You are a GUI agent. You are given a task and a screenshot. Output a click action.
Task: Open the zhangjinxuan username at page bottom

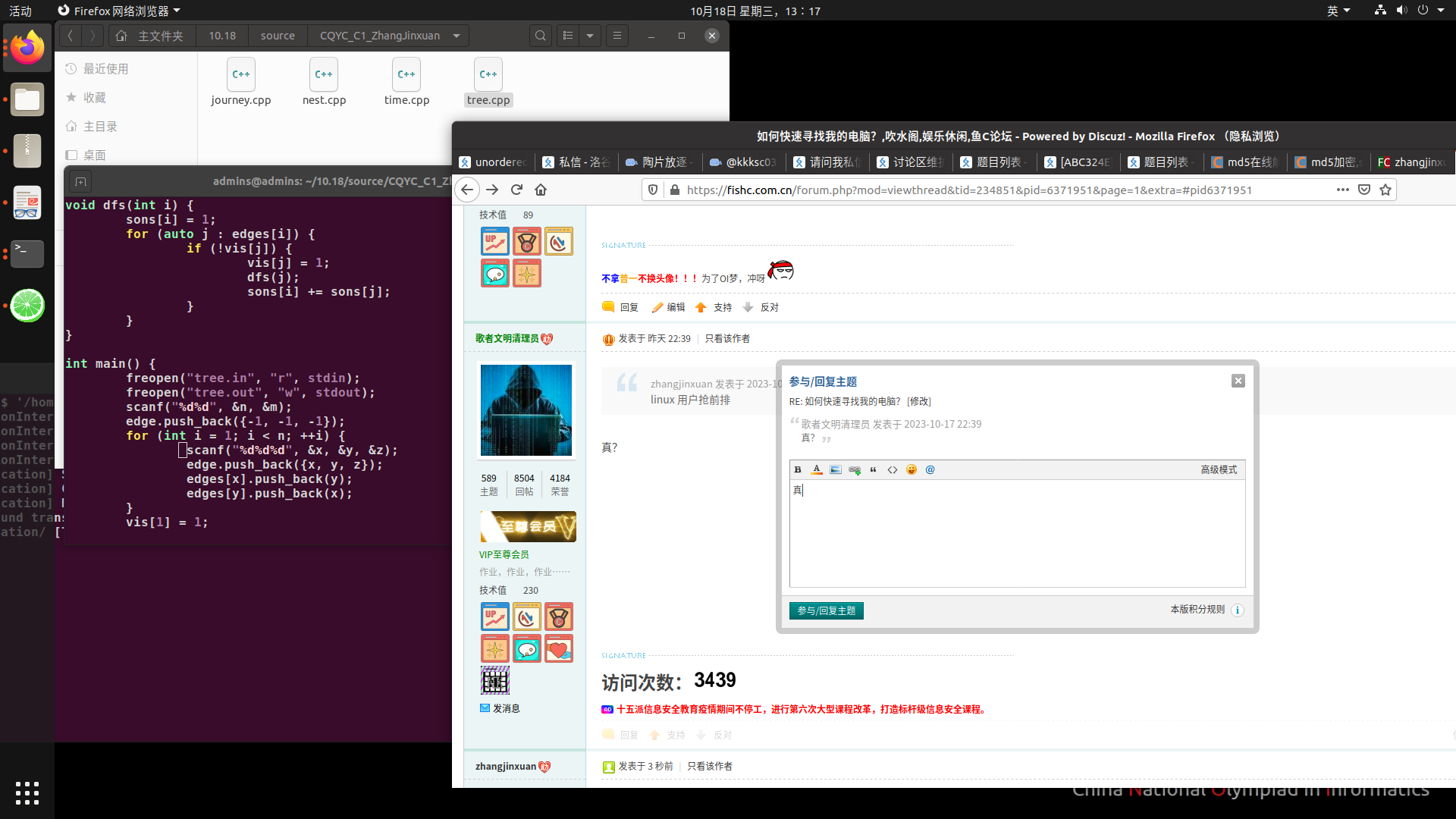pyautogui.click(x=506, y=767)
